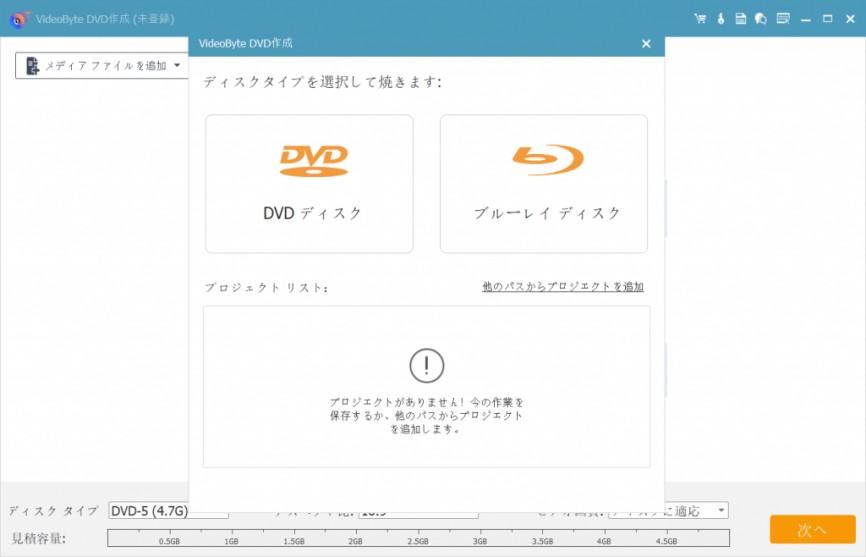Open the DVD-5 (4.7G) disc type dropdown
This screenshot has width=866, height=557.
[168, 511]
